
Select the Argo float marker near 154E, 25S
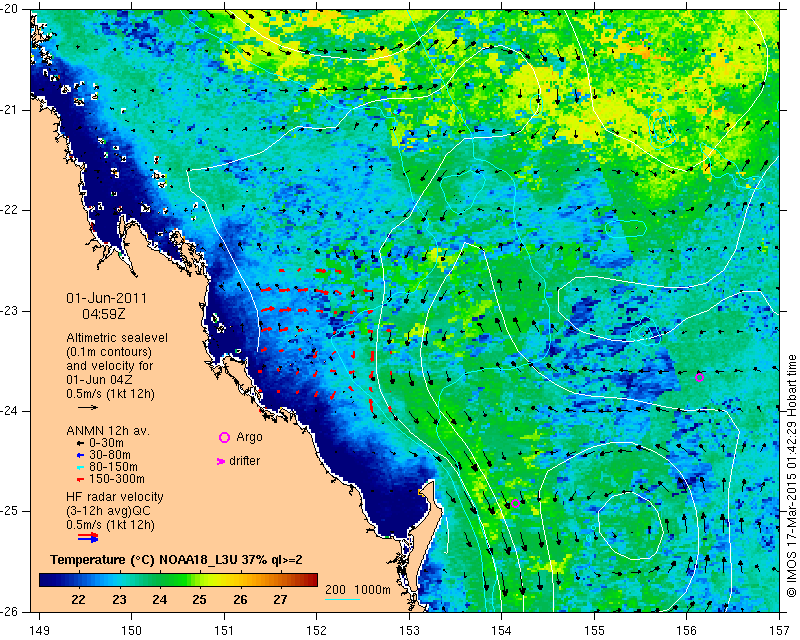pyautogui.click(x=515, y=504)
